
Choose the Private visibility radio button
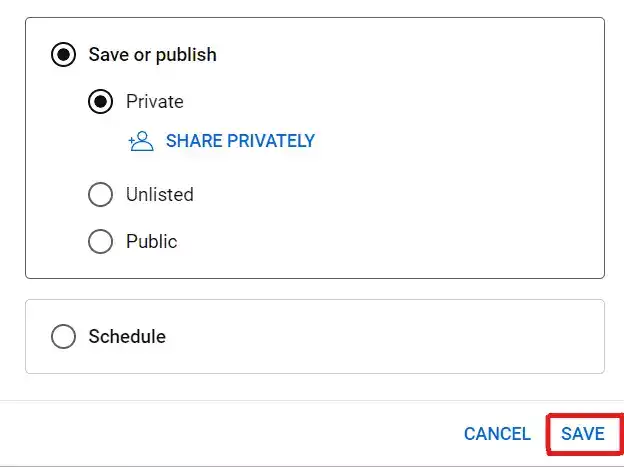100,102
